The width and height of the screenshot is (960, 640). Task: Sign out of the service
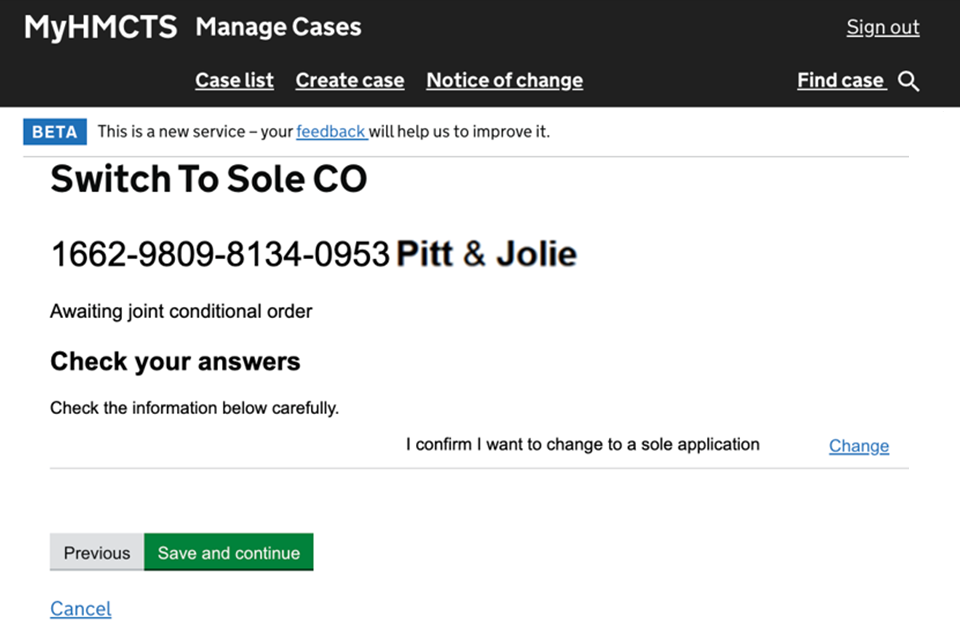click(x=882, y=27)
